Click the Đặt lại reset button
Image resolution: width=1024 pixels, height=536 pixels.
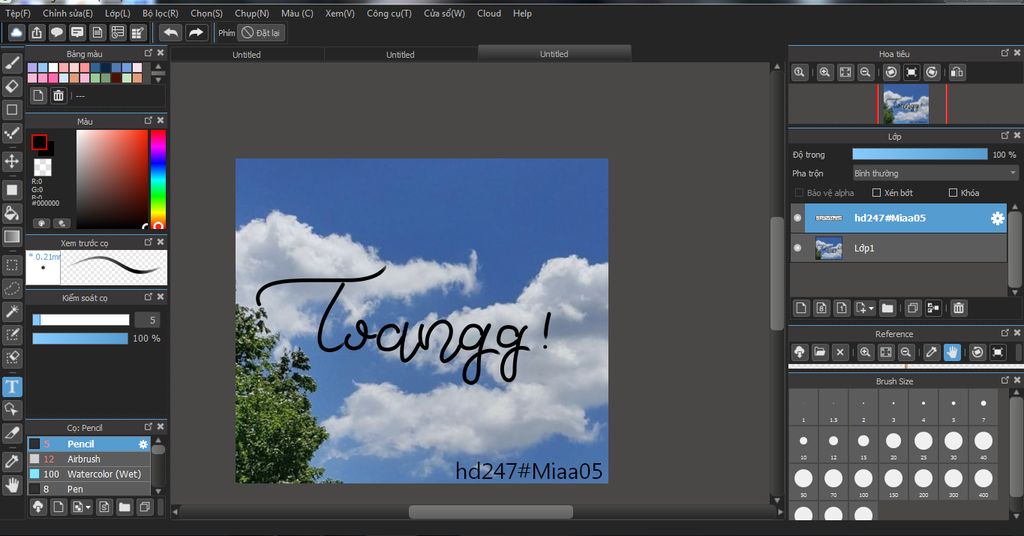coord(261,33)
